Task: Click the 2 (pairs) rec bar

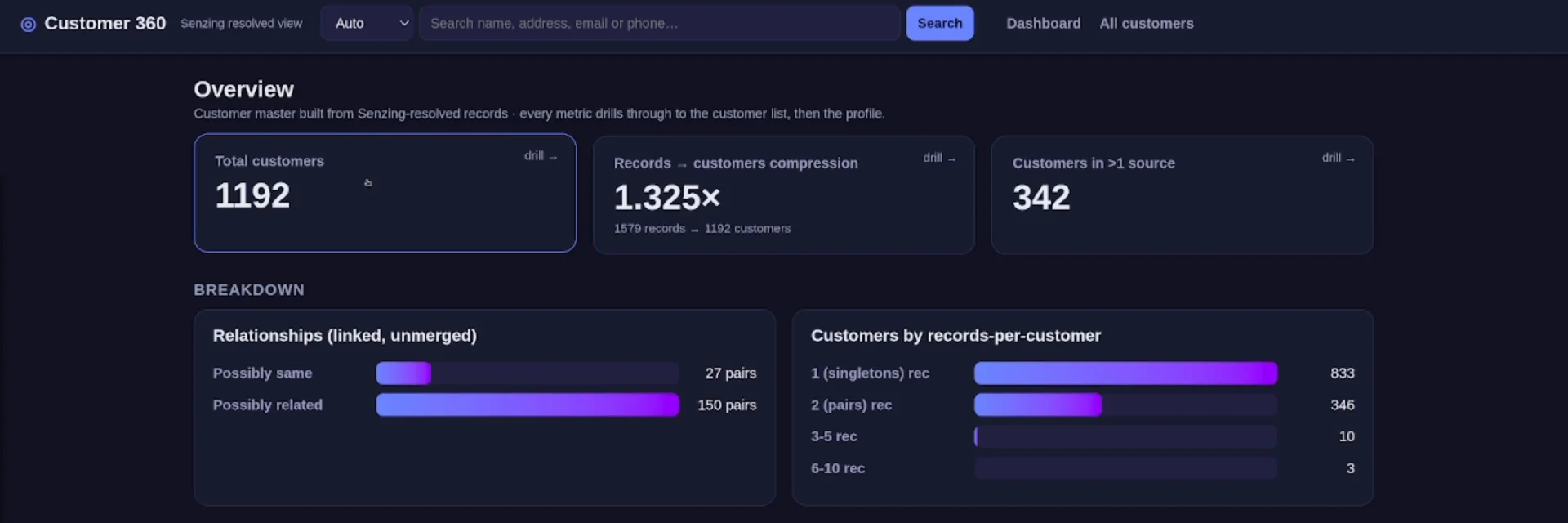Action: 1125,405
